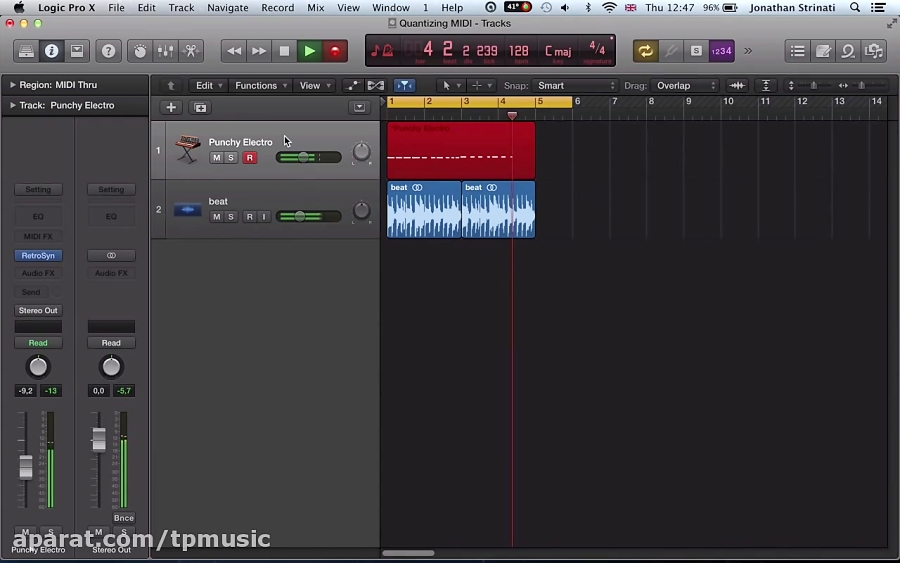
Task: Click the Stereo Out output slot
Action: coord(38,310)
